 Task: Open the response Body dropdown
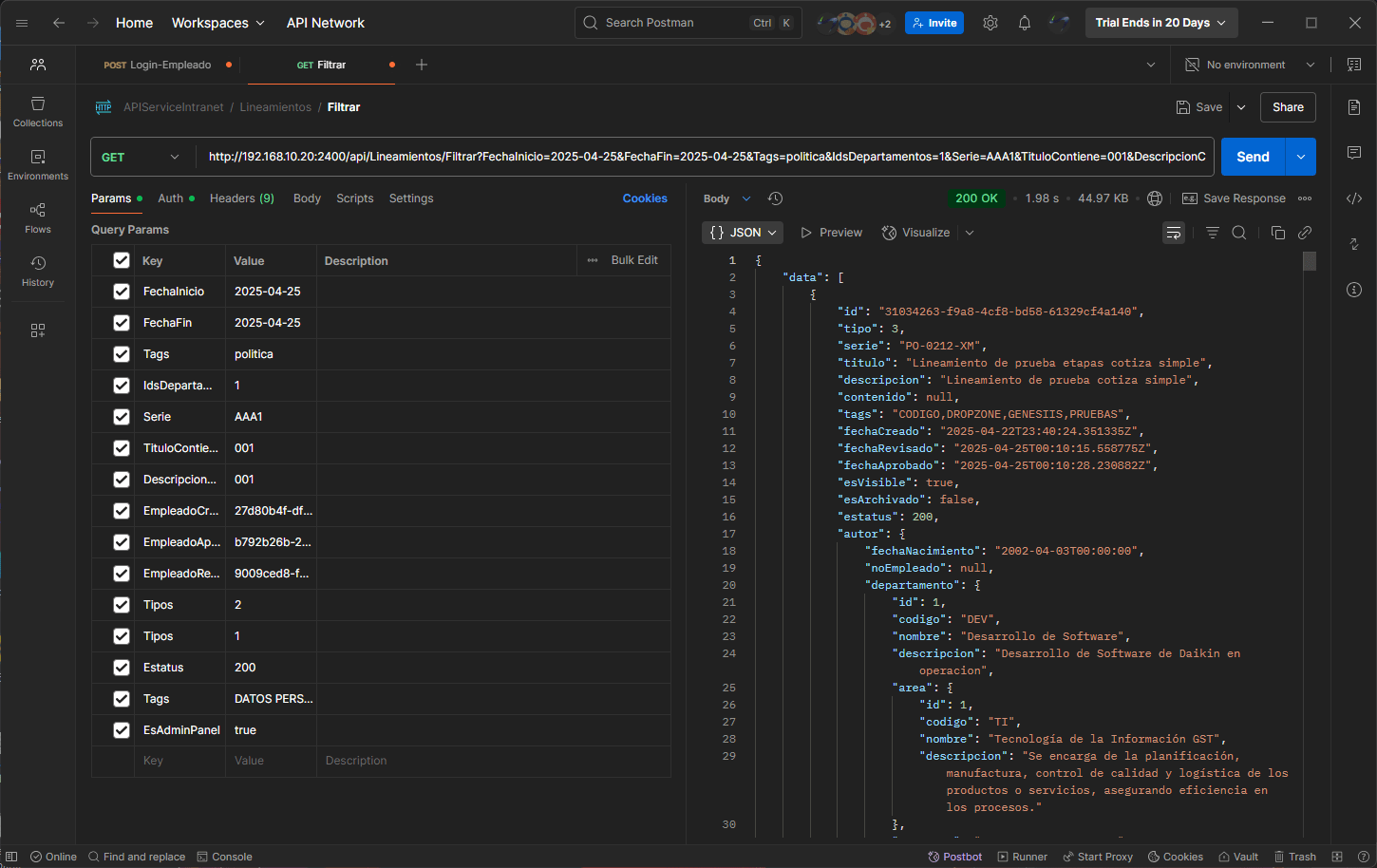click(x=726, y=198)
